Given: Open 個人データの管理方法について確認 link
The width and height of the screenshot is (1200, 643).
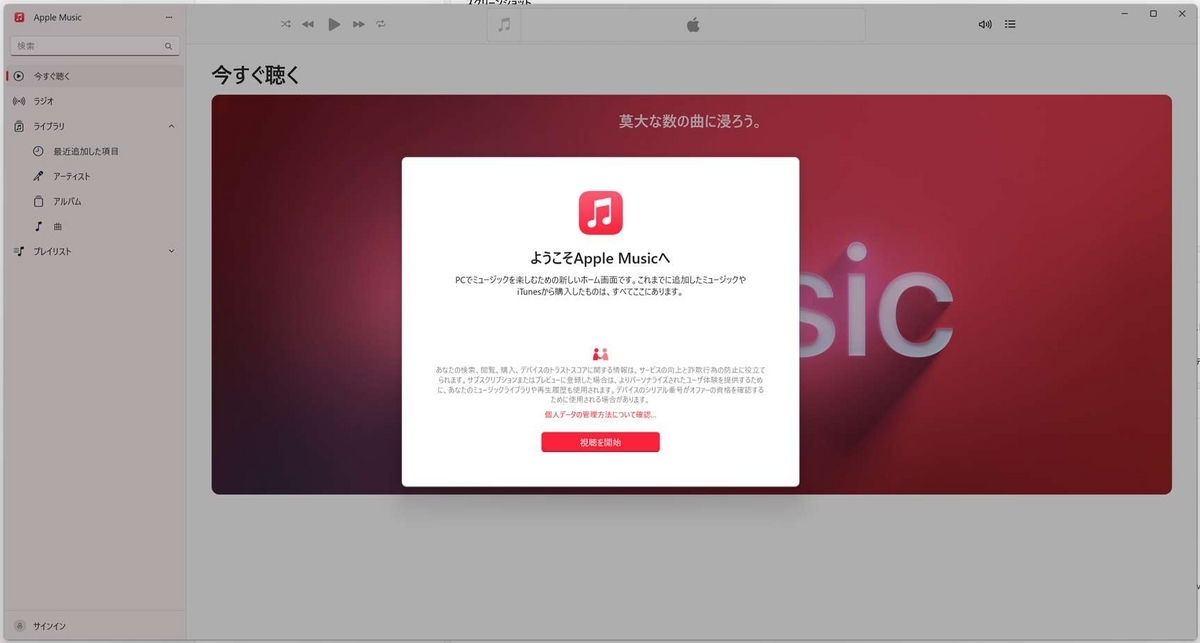Looking at the screenshot, I should point(600,414).
